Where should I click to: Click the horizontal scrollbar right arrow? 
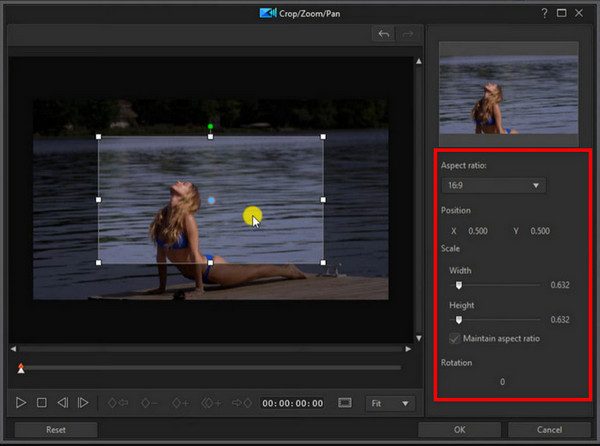(x=408, y=349)
